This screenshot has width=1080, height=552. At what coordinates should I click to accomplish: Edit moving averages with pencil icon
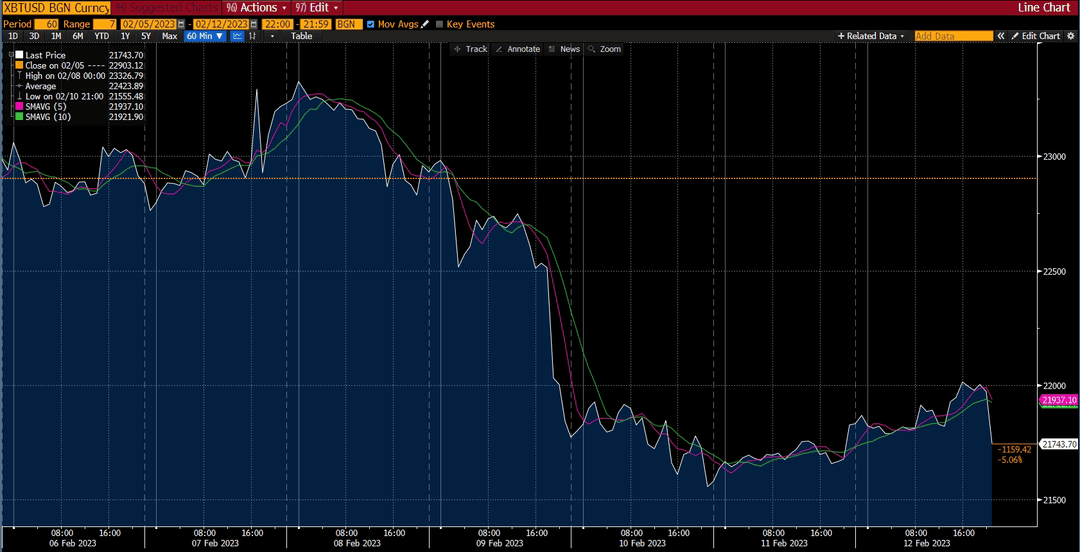click(425, 24)
